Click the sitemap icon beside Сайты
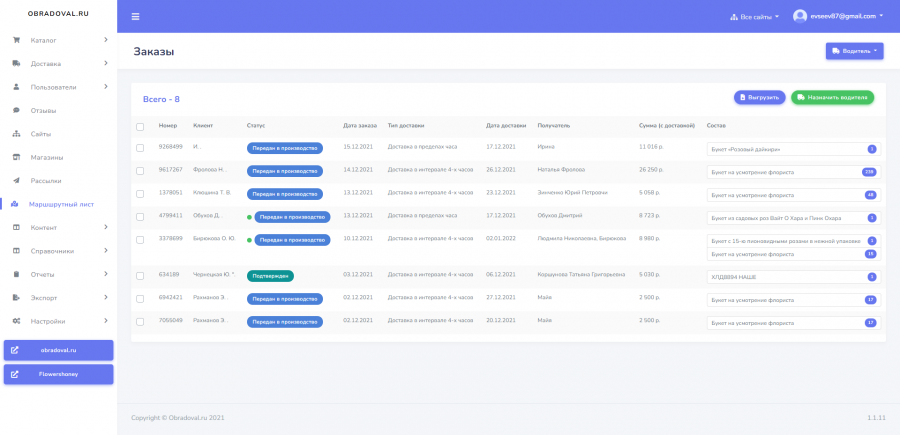The image size is (900, 435). pyautogui.click(x=17, y=134)
